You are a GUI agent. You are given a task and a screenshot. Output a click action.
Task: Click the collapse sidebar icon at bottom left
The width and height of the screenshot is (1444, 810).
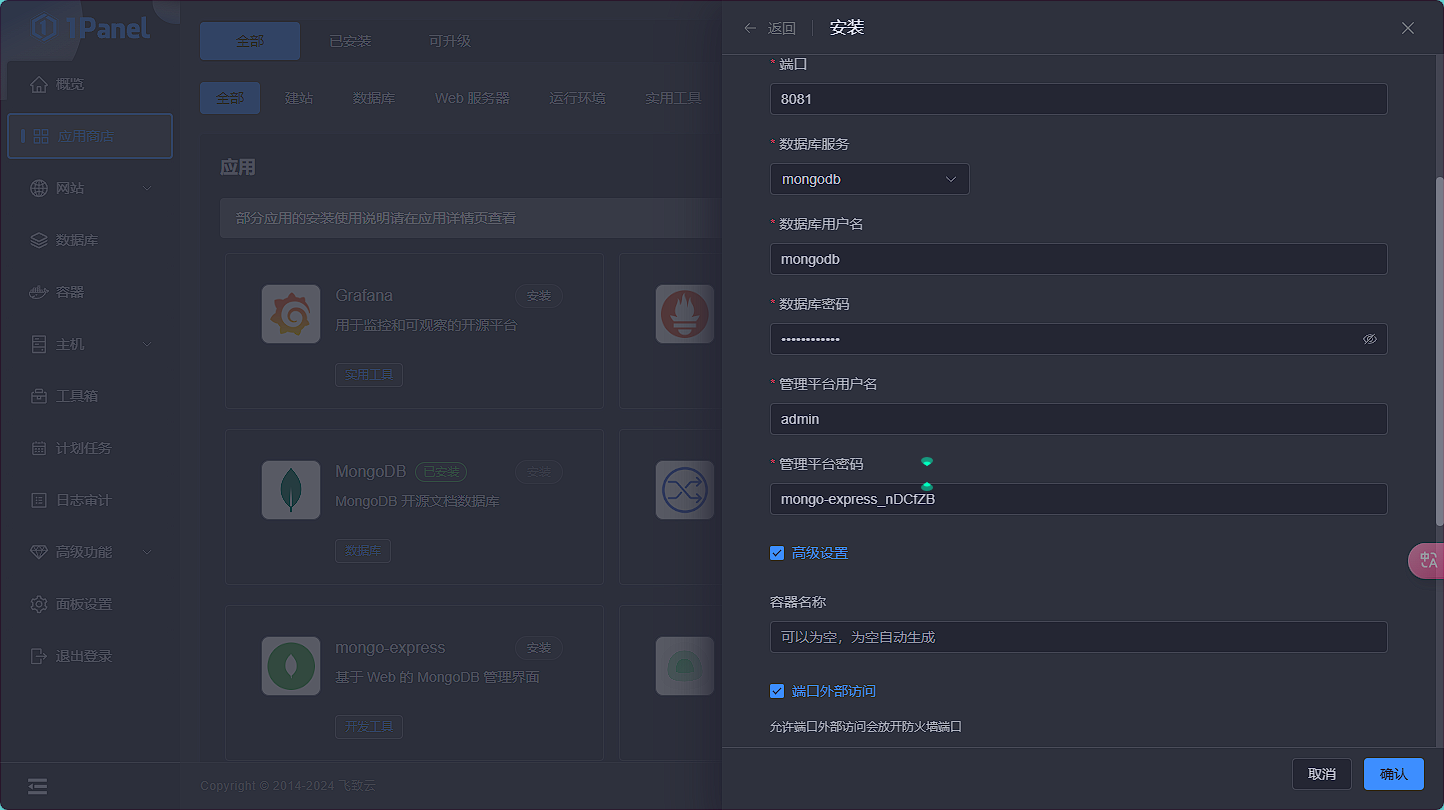(38, 786)
